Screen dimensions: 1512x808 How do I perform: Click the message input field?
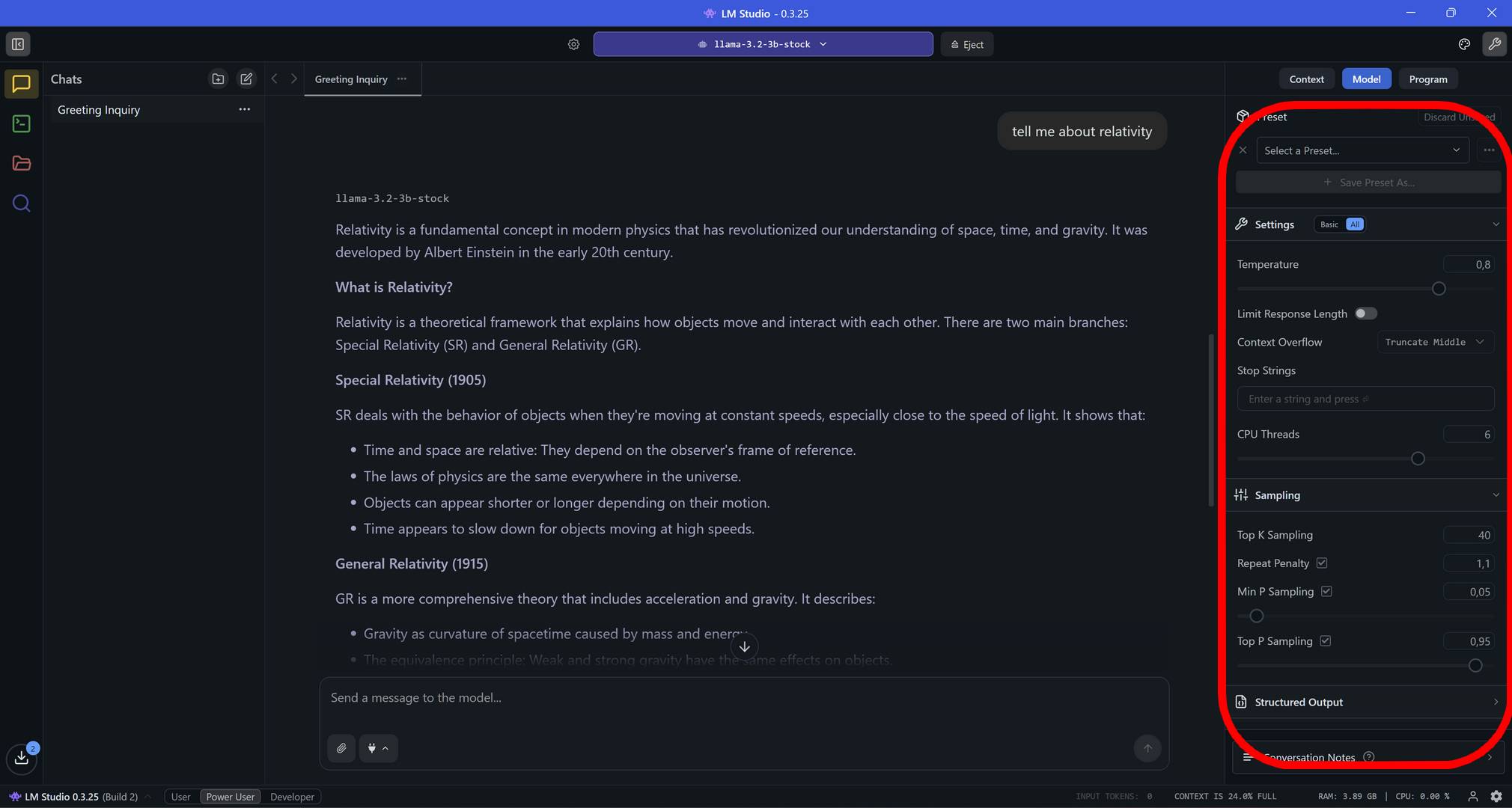pyautogui.click(x=744, y=697)
